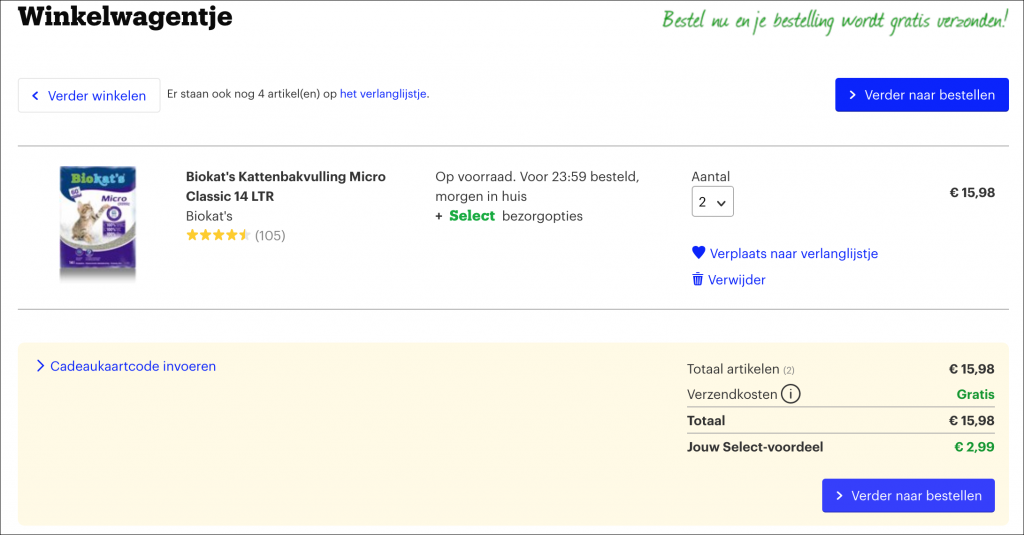Open Biokat's Kattenbakvulling Micro Classic product title
Viewport: 1024px width, 535px height.
pos(285,186)
